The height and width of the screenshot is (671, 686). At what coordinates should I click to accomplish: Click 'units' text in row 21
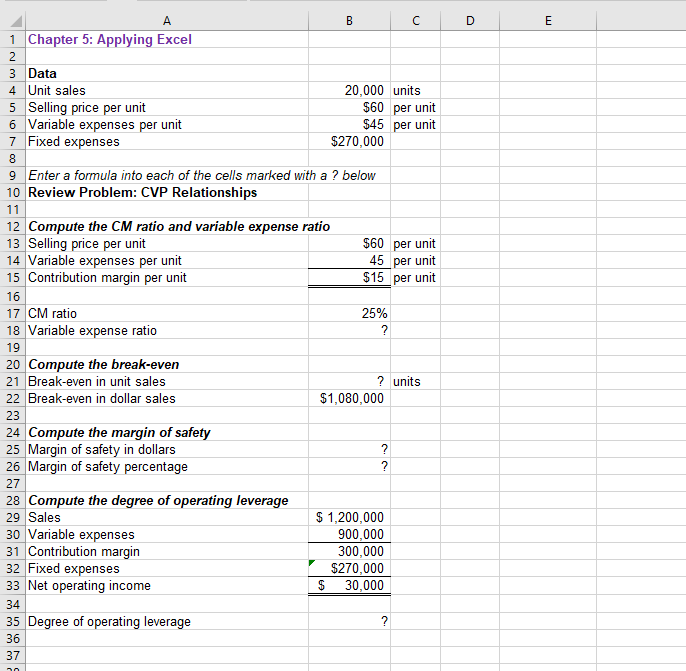(406, 381)
